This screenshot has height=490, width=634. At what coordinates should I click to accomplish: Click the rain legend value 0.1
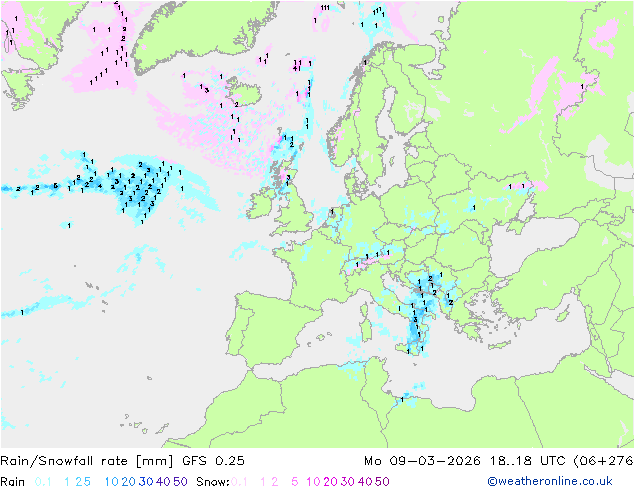[43, 482]
